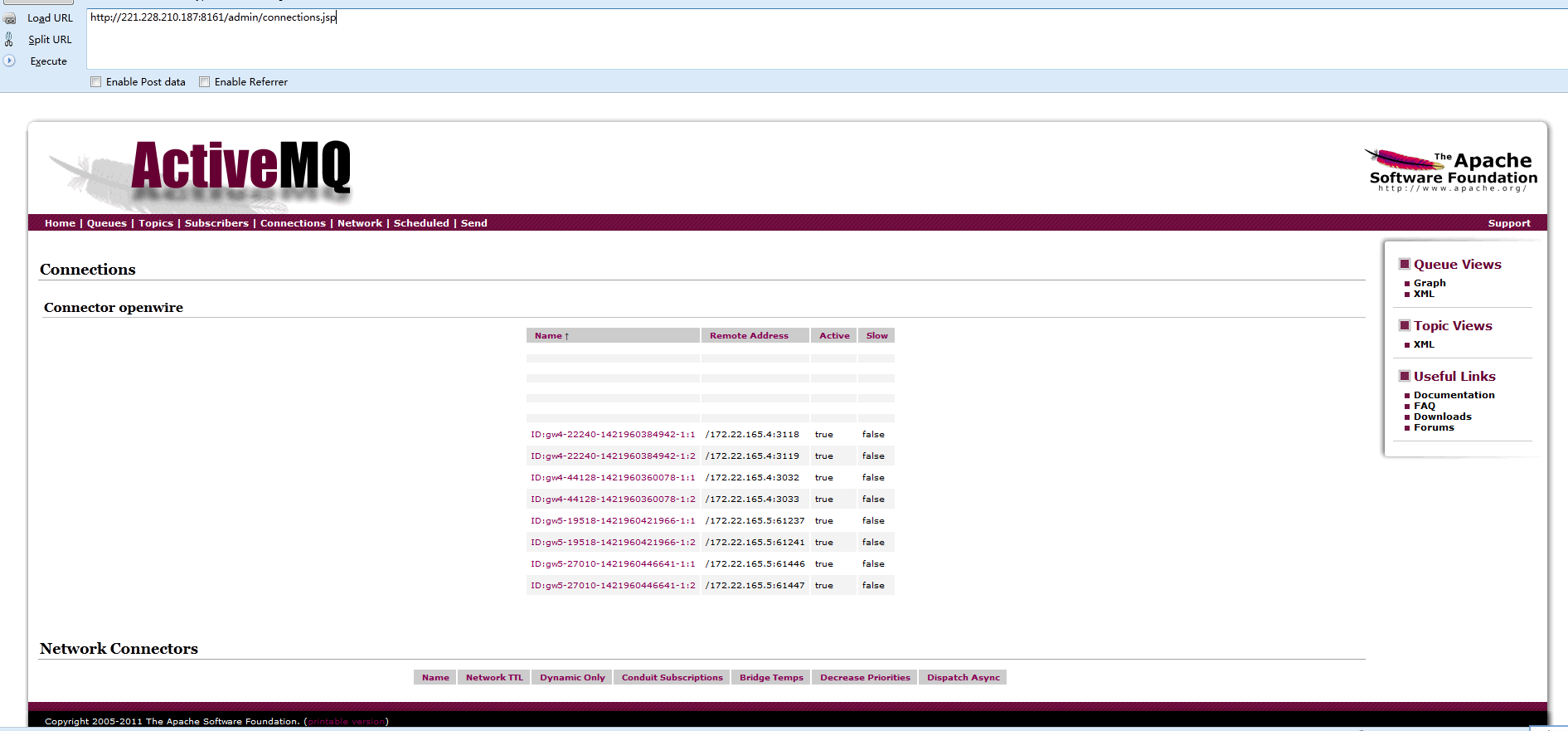Open the Documentation link
The height and width of the screenshot is (731, 1568).
point(1454,395)
